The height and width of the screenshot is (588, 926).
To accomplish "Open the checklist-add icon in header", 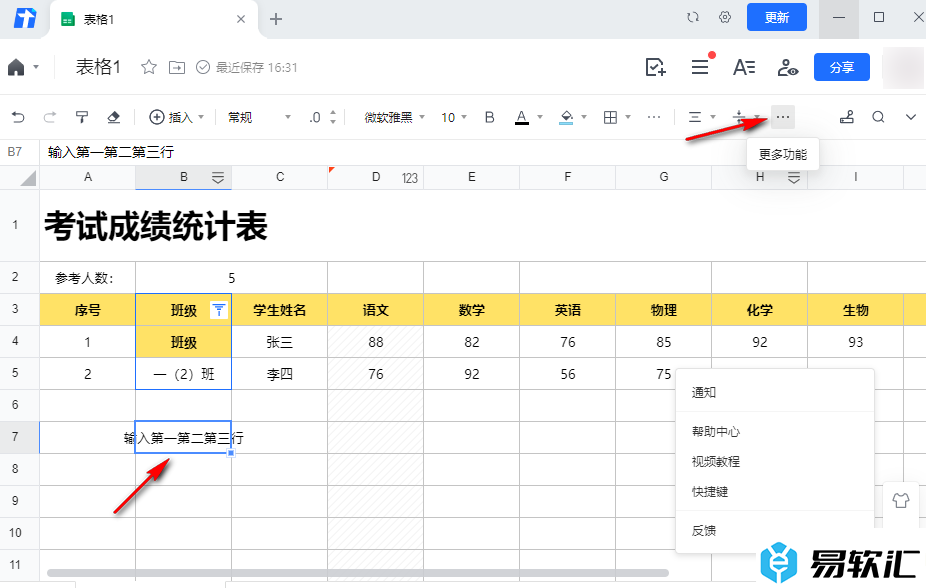I will point(656,67).
